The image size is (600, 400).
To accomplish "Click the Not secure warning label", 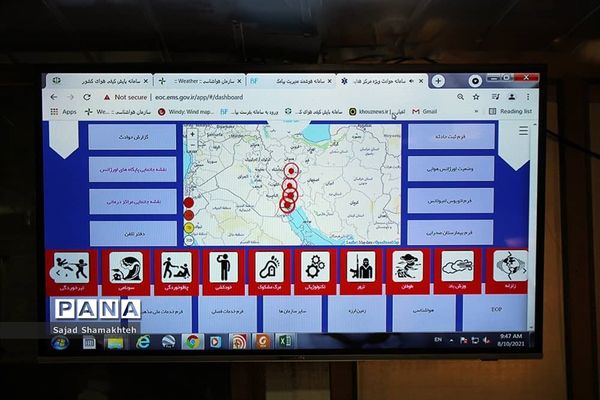I will (126, 97).
